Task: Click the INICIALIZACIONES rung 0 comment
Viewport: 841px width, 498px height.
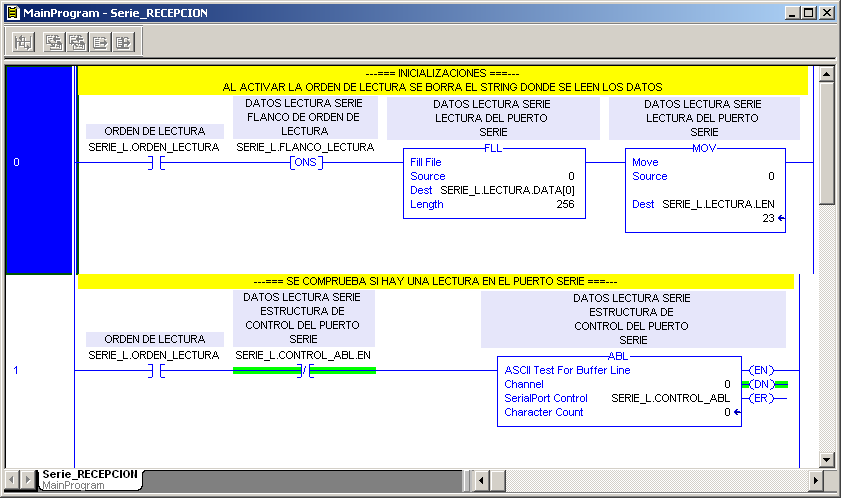Action: tap(442, 80)
